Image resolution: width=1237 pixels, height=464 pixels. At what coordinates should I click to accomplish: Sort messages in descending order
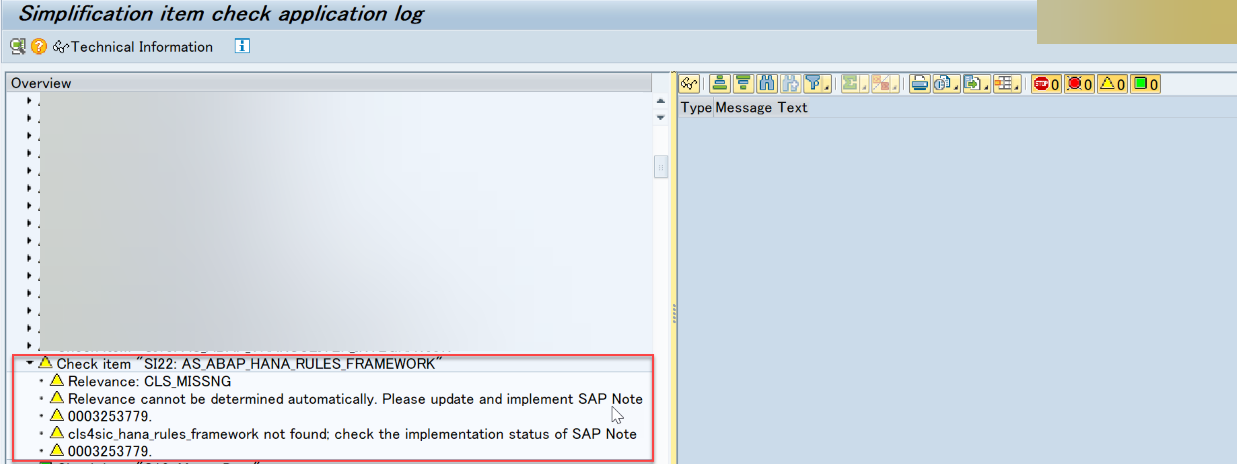(x=743, y=84)
